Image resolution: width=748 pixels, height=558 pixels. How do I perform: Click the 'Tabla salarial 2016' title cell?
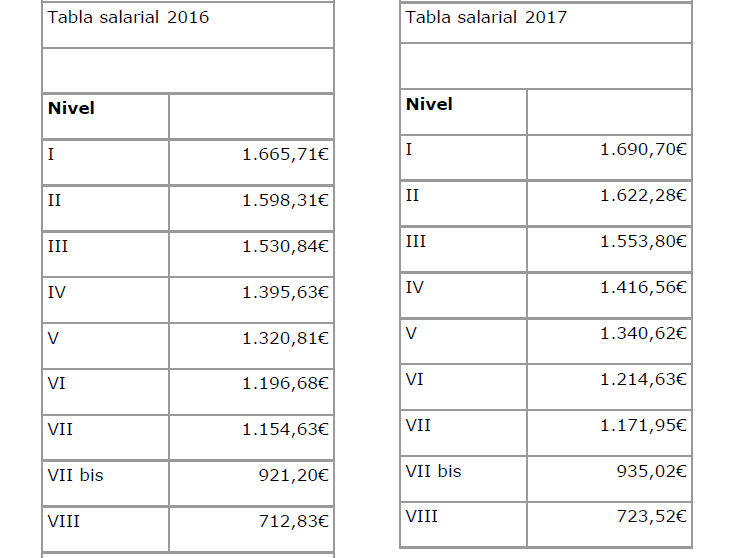point(128,17)
